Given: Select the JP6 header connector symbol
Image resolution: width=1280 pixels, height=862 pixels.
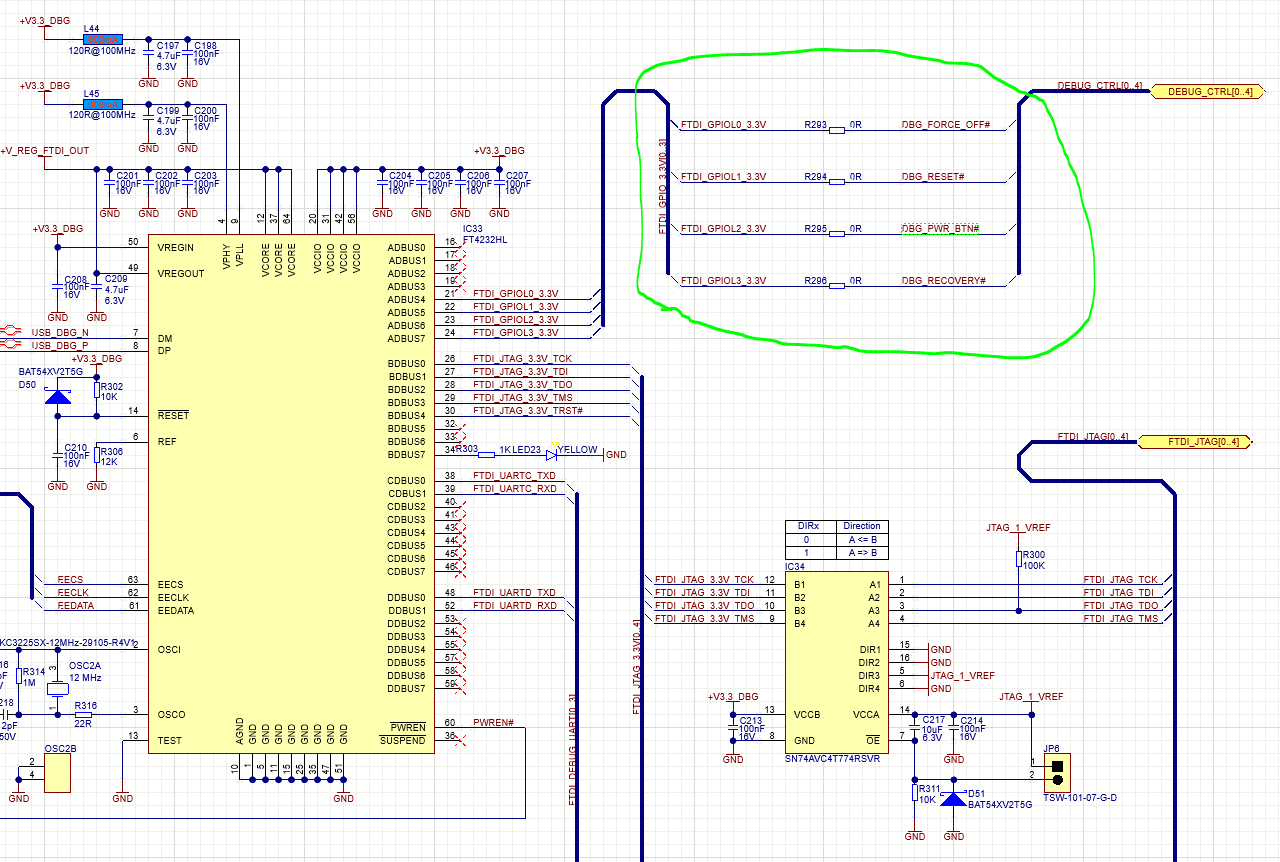Looking at the screenshot, I should pyautogui.click(x=1057, y=770).
